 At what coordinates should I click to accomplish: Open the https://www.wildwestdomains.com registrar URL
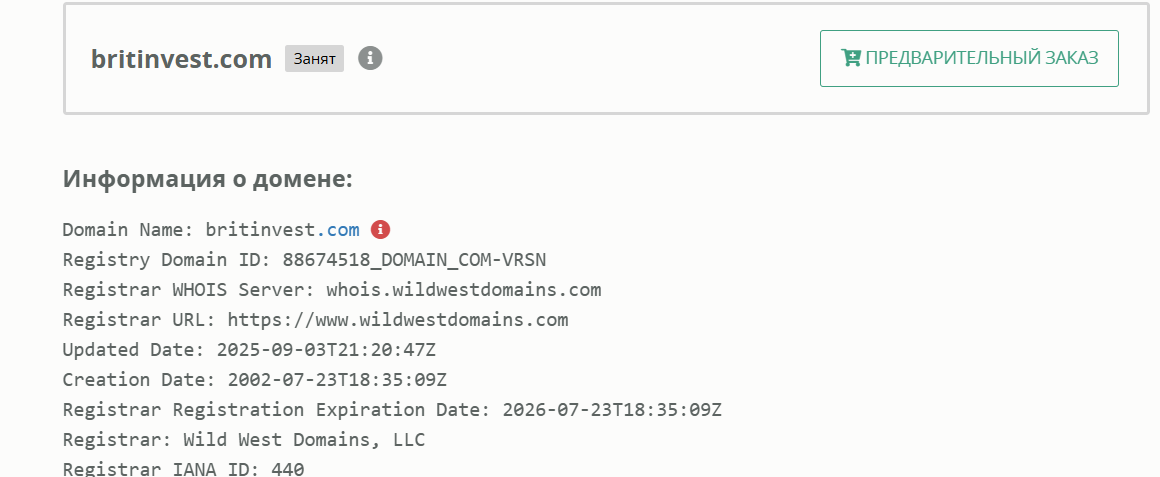(398, 320)
